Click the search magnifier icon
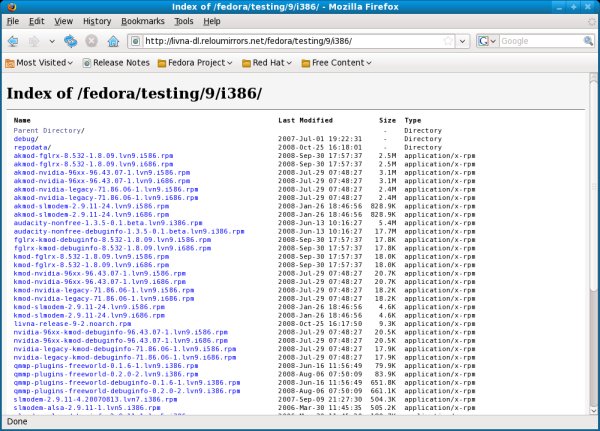 pos(588,41)
